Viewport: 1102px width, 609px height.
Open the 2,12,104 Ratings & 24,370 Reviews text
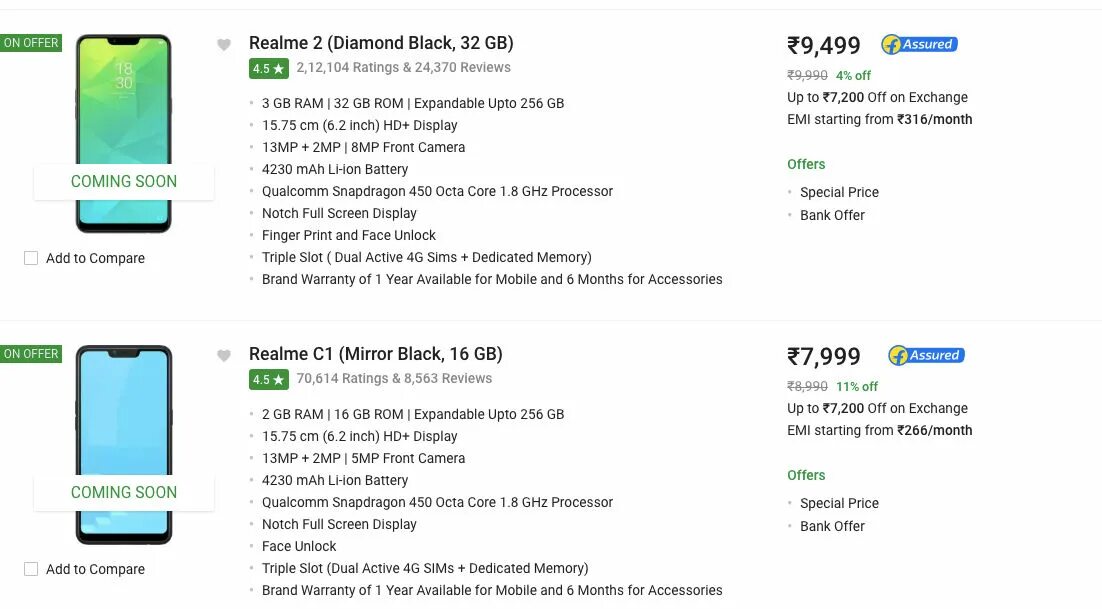403,68
